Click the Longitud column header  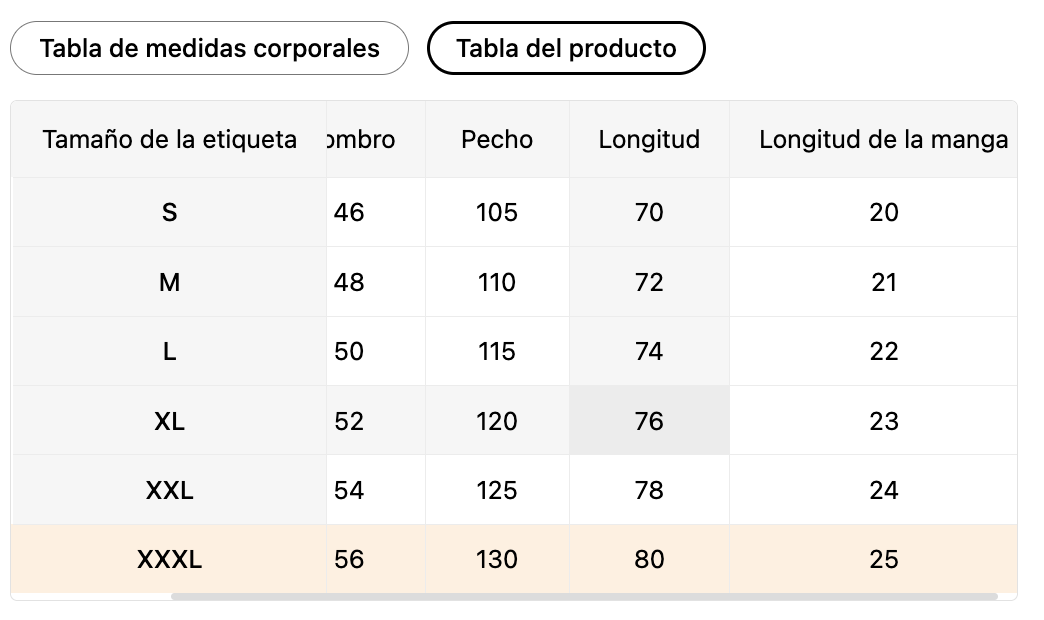click(649, 140)
